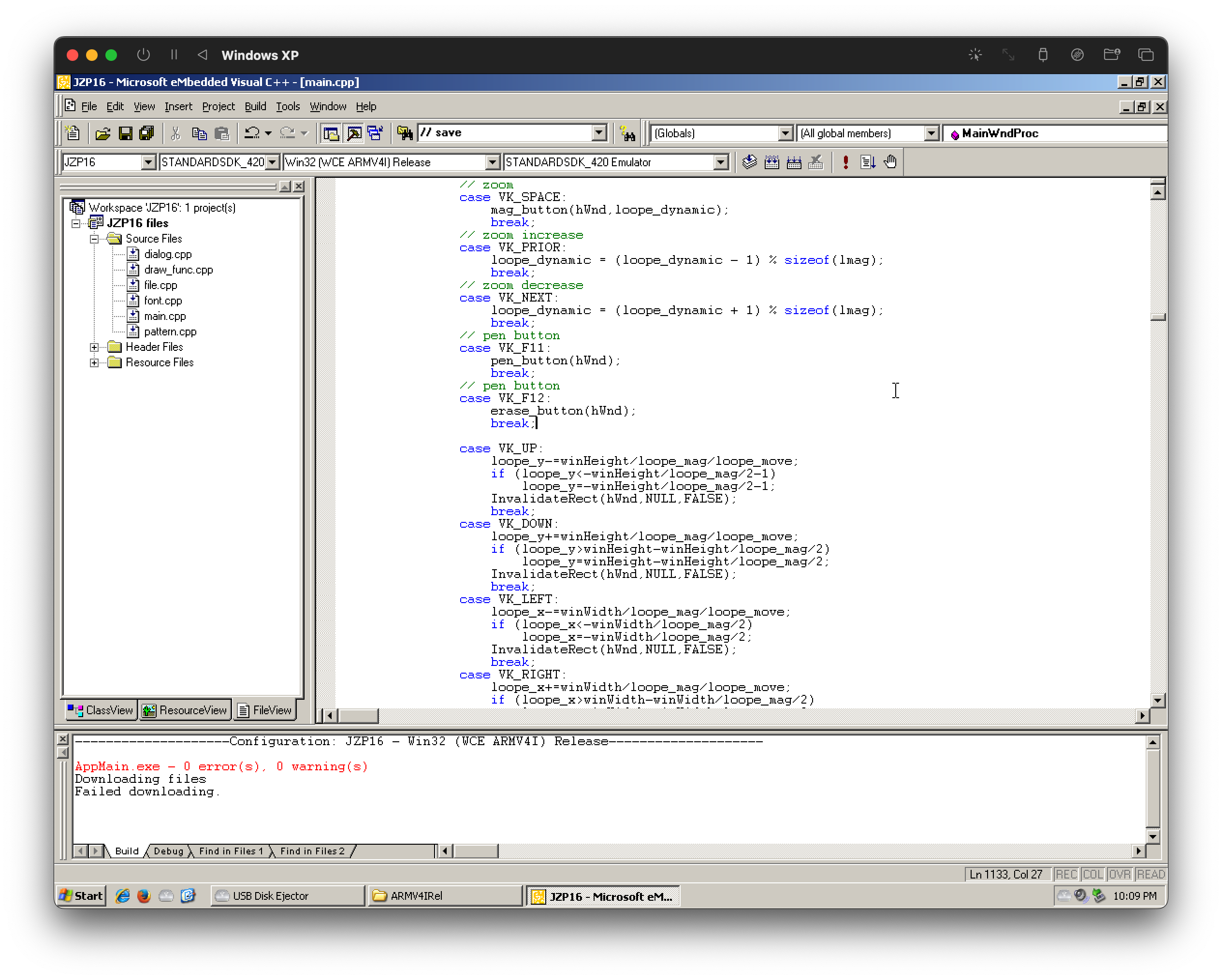
Task: Open draw_func.cpp in the file tree
Action: pyautogui.click(x=178, y=270)
